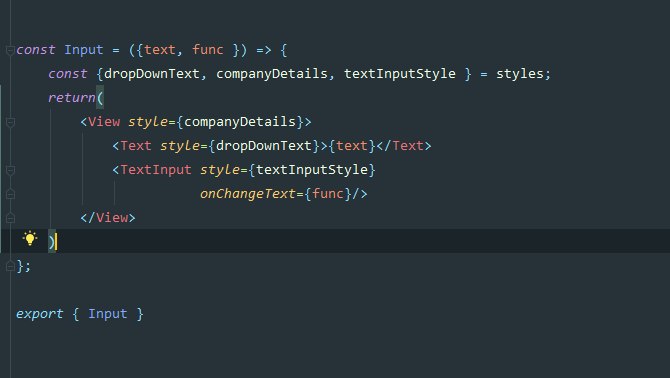Click the first 'const' keyword before Input
670x378 pixels.
click(36, 50)
